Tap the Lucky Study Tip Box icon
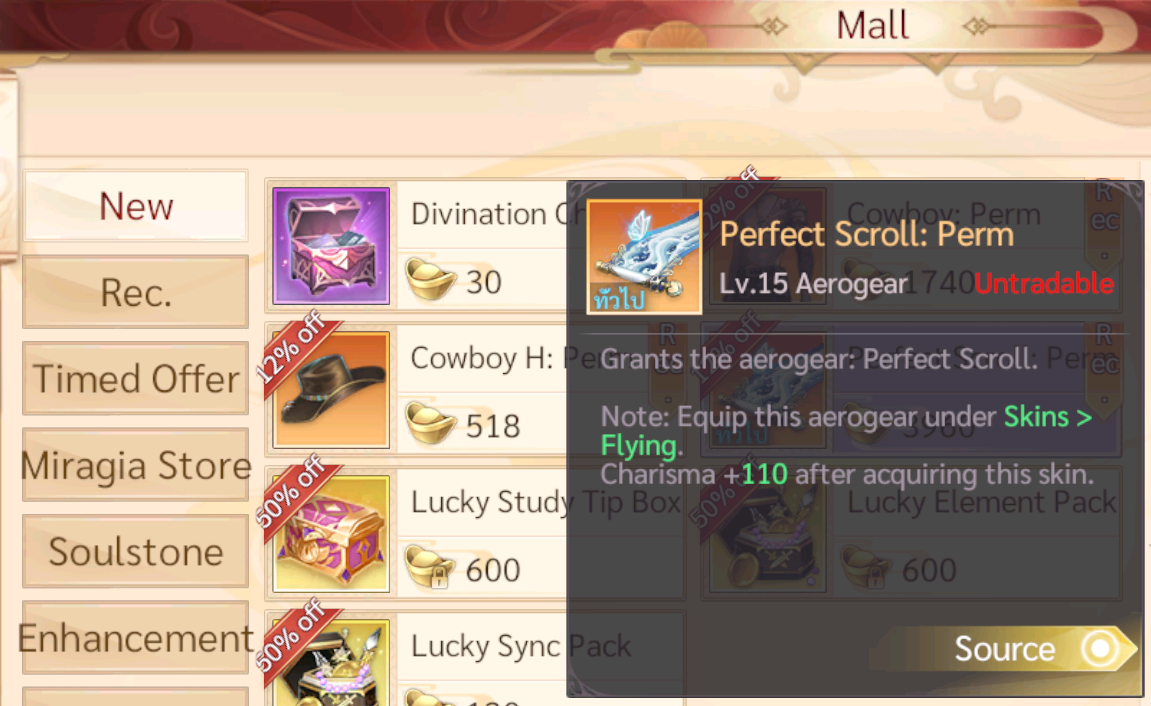The image size is (1151, 706). pyautogui.click(x=331, y=534)
